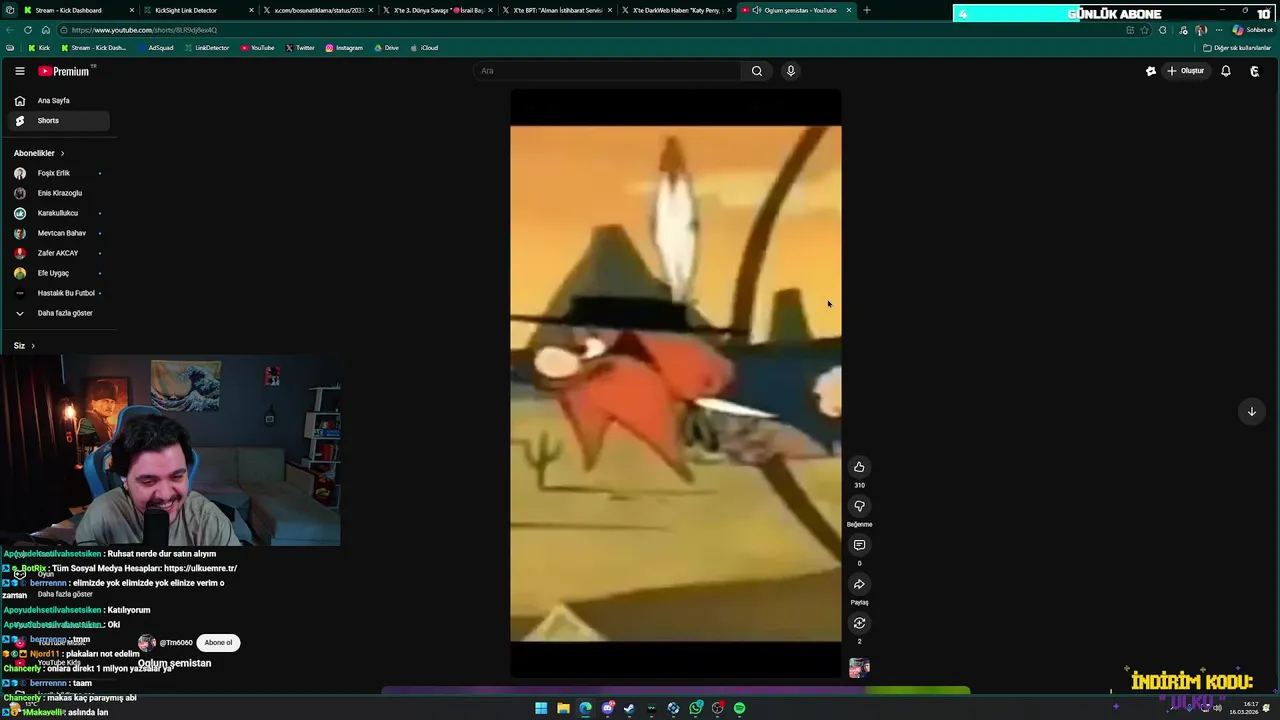1280x720 pixels.
Task: Open Hastalık Bu Futbol channel
Action: coord(58,293)
